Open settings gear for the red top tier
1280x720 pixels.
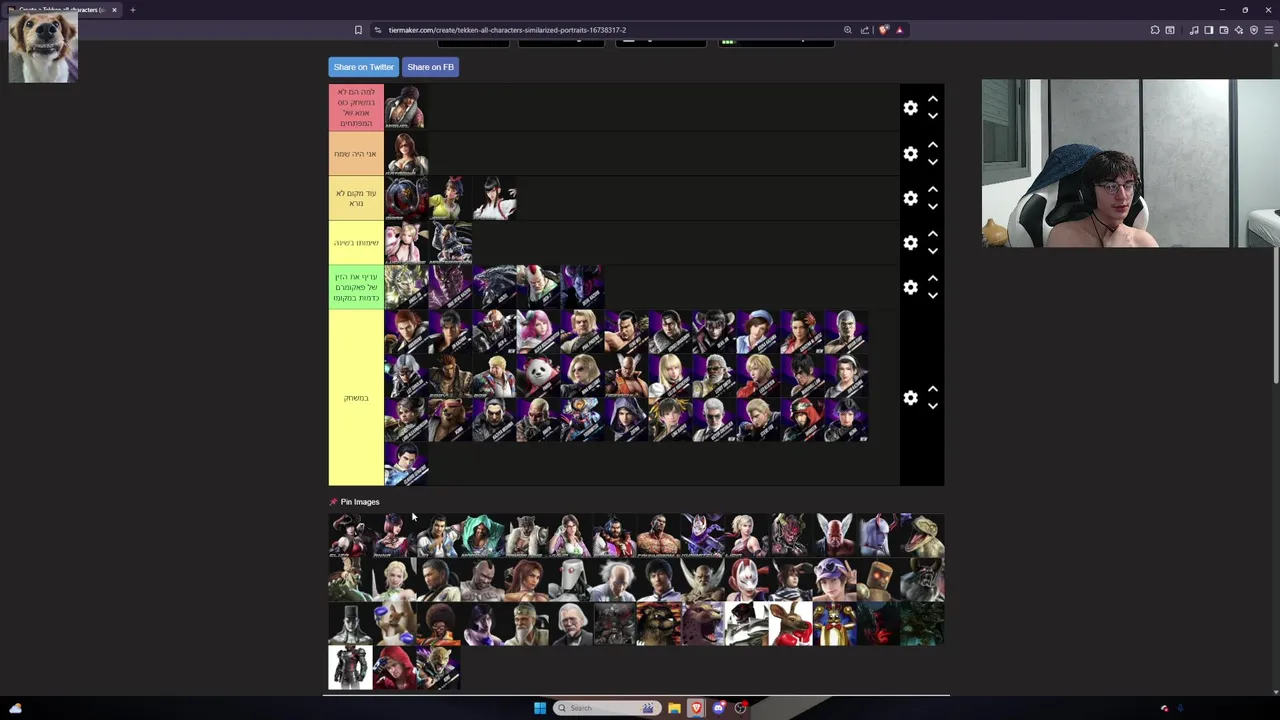coord(910,108)
